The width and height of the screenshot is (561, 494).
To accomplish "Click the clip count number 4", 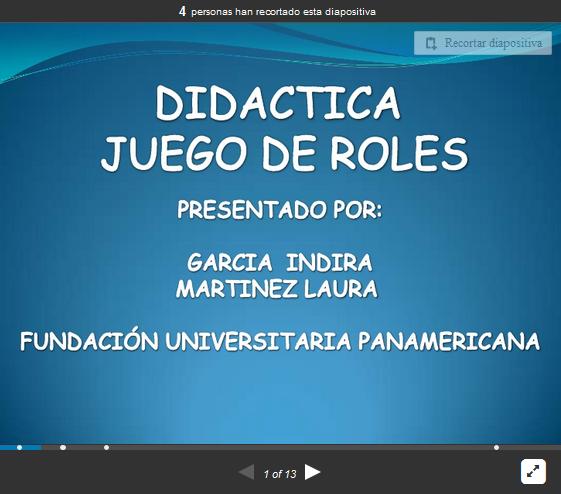I will [x=182, y=11].
